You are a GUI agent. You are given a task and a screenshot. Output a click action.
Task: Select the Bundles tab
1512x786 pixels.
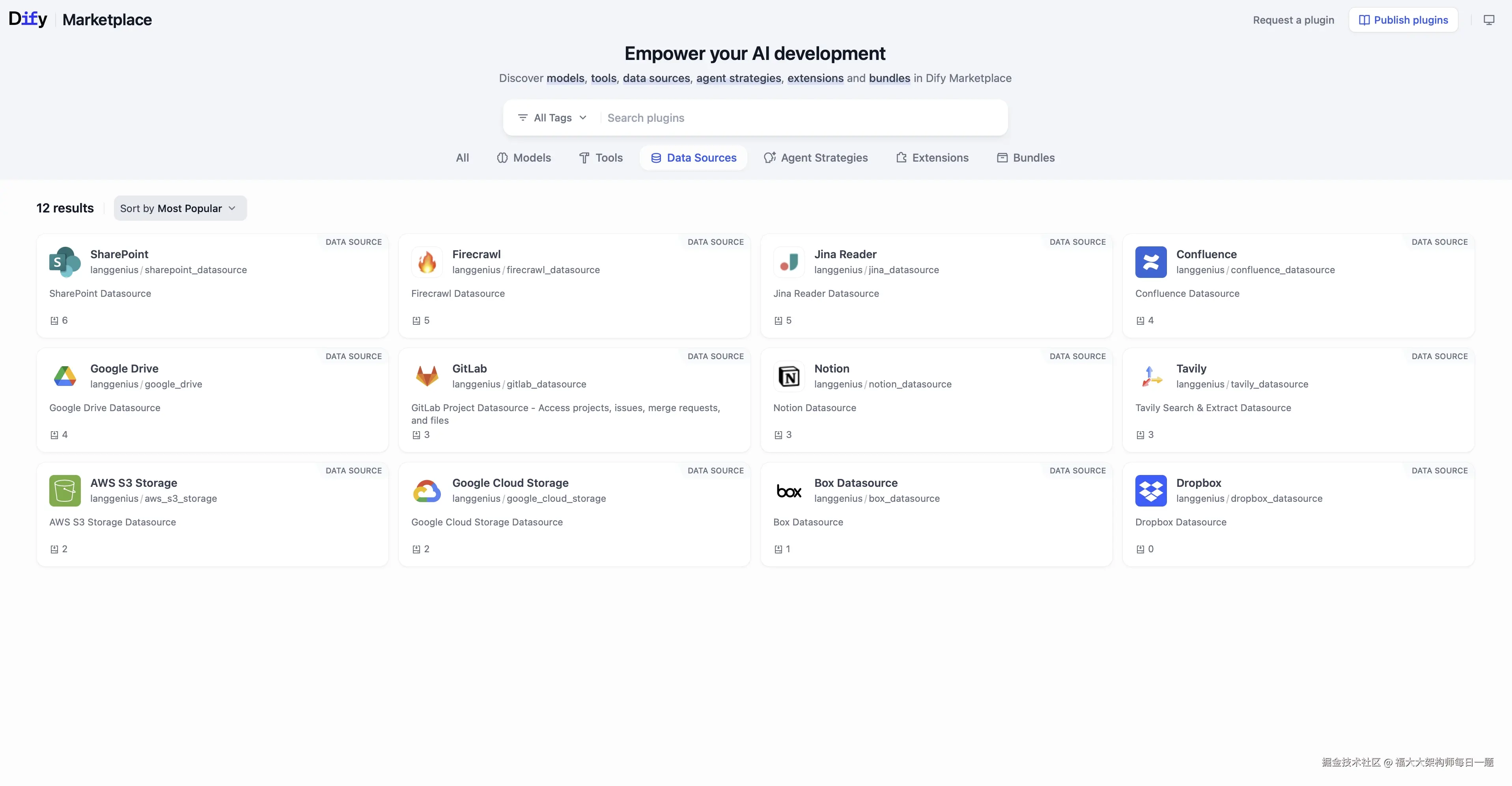click(1025, 158)
